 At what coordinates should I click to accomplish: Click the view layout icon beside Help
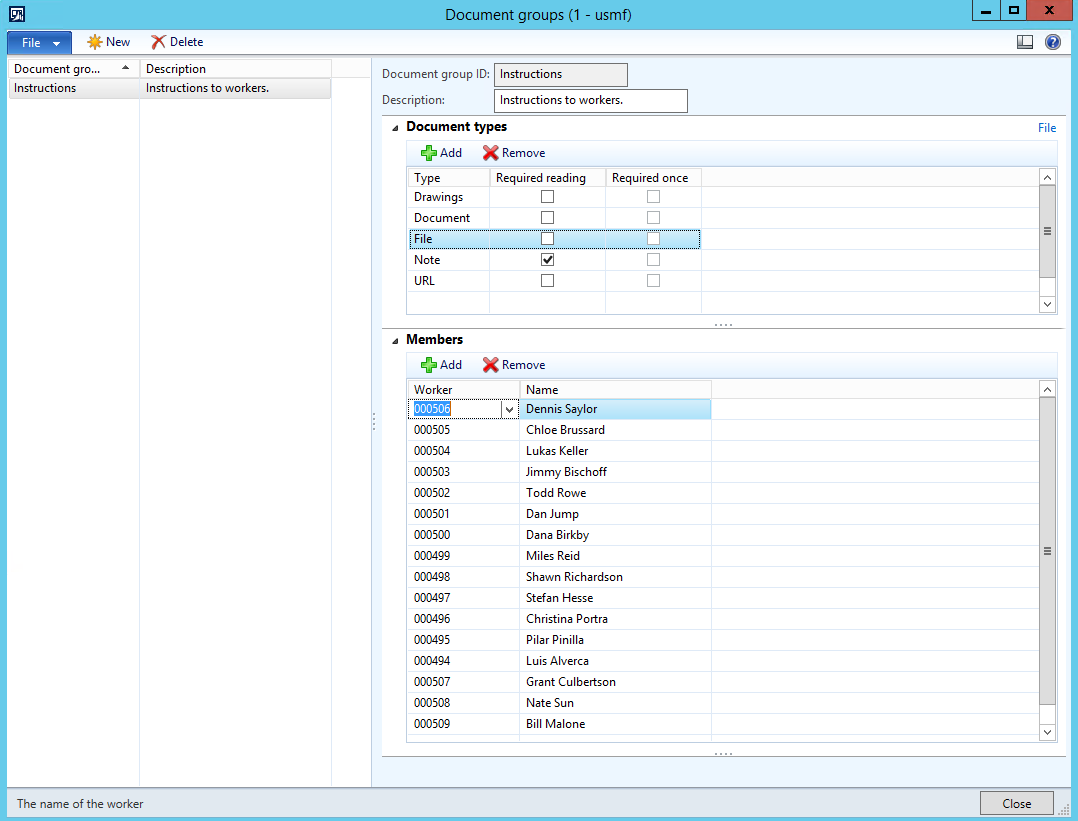(1024, 42)
